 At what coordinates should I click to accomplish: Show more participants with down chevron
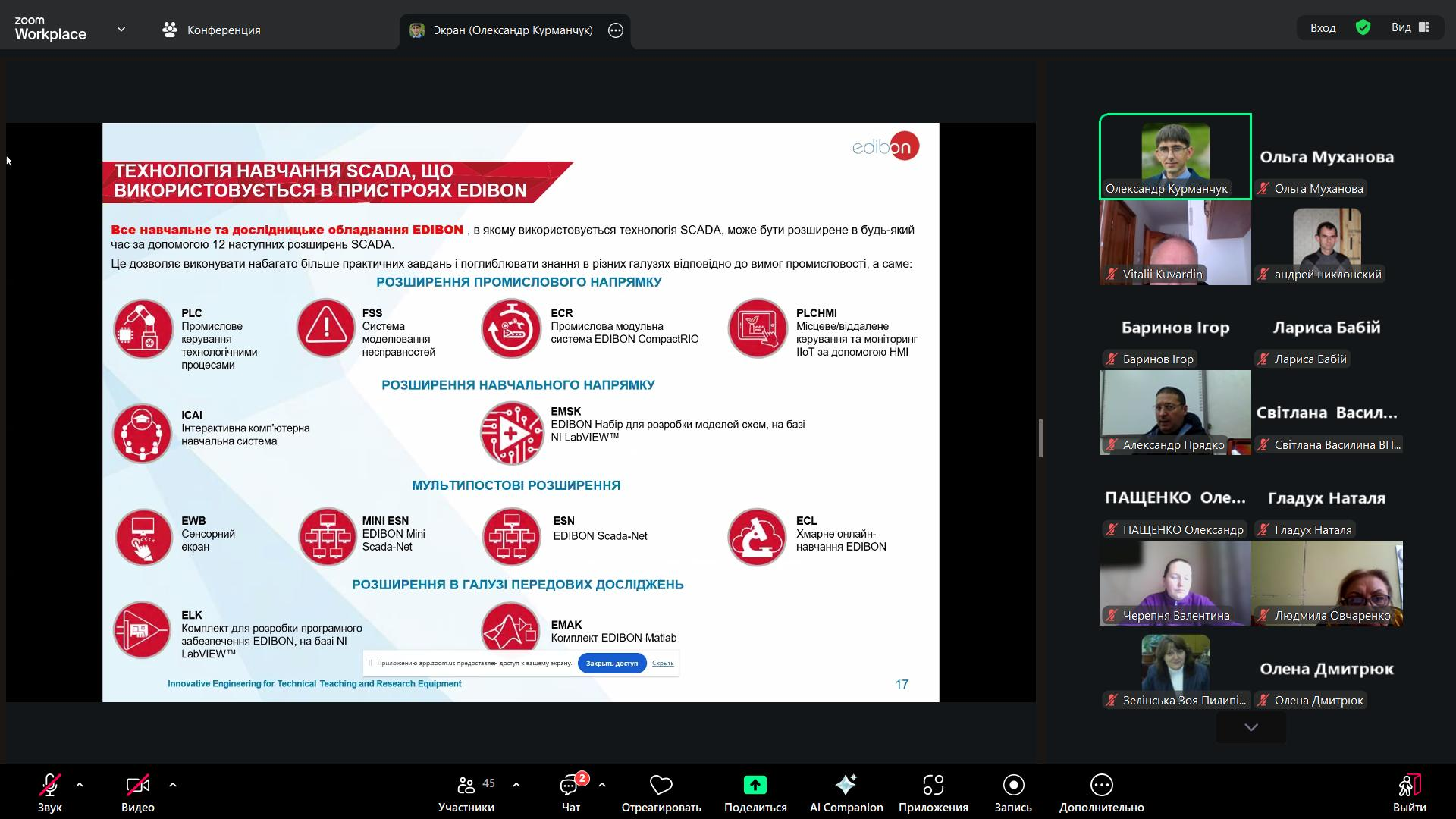click(1250, 727)
